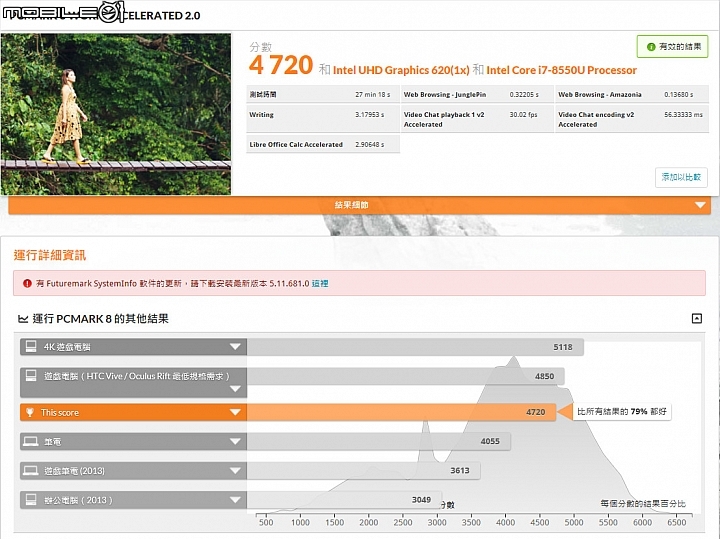The width and height of the screenshot is (720, 539).
Task: Click the green valid result info icon
Action: point(651,47)
